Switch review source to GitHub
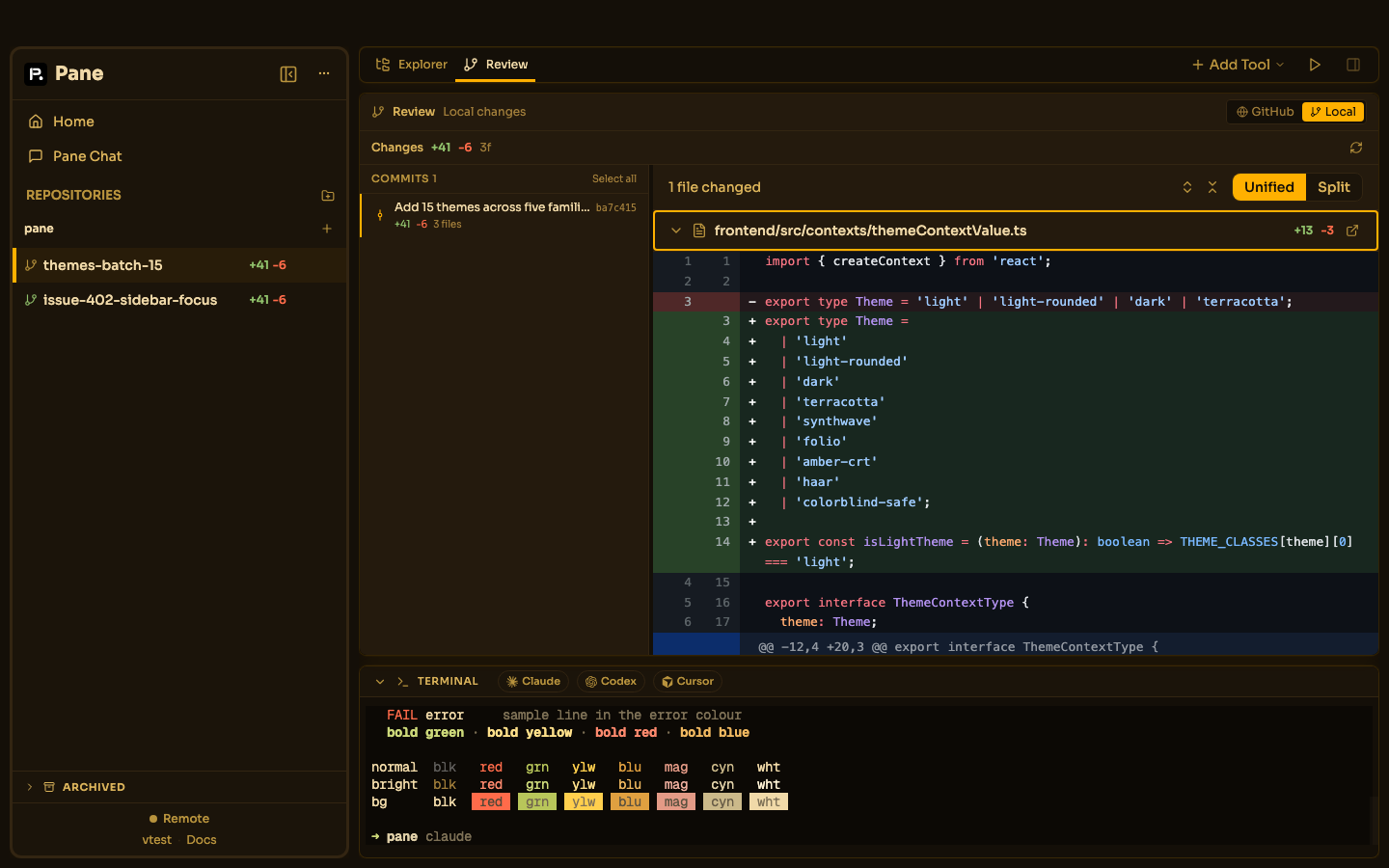 pyautogui.click(x=1266, y=112)
